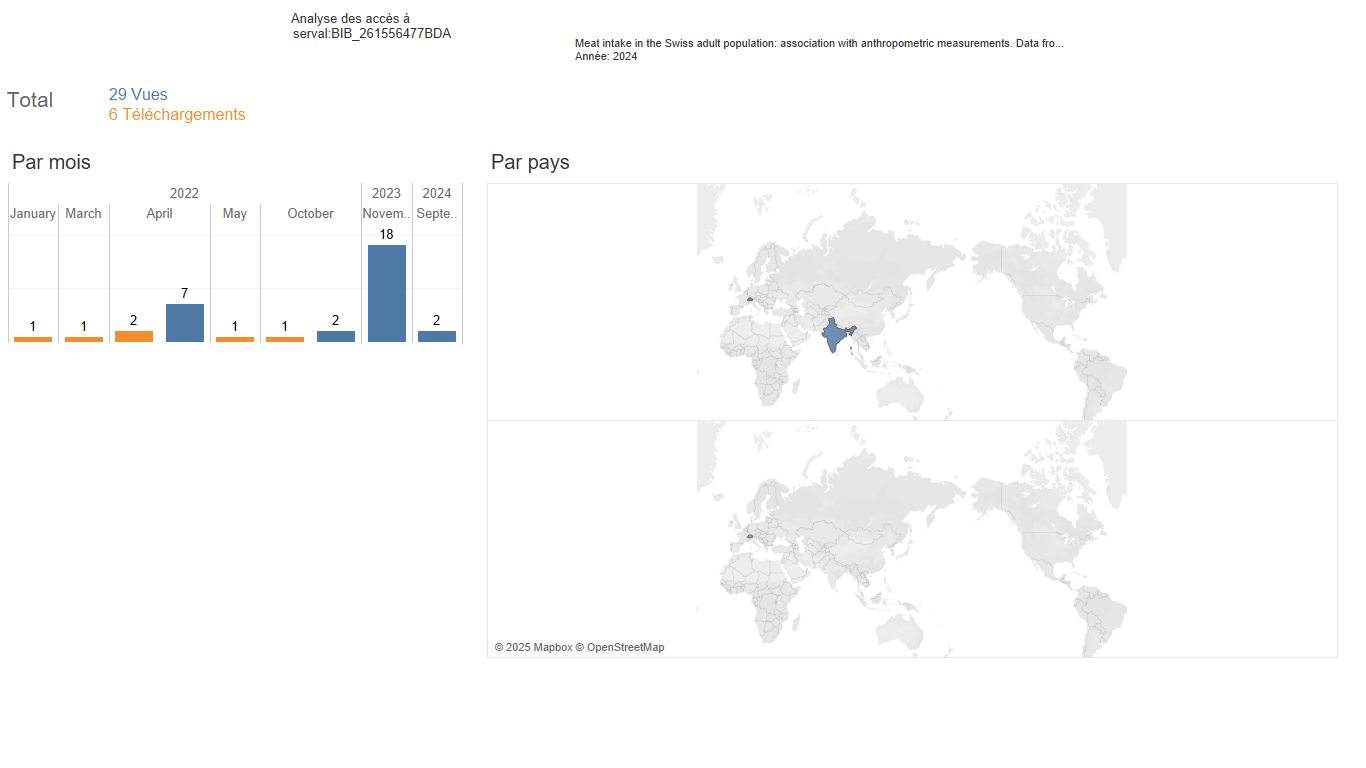The height and width of the screenshot is (768, 1366).
Task: Click the 2023 year header
Action: point(386,193)
